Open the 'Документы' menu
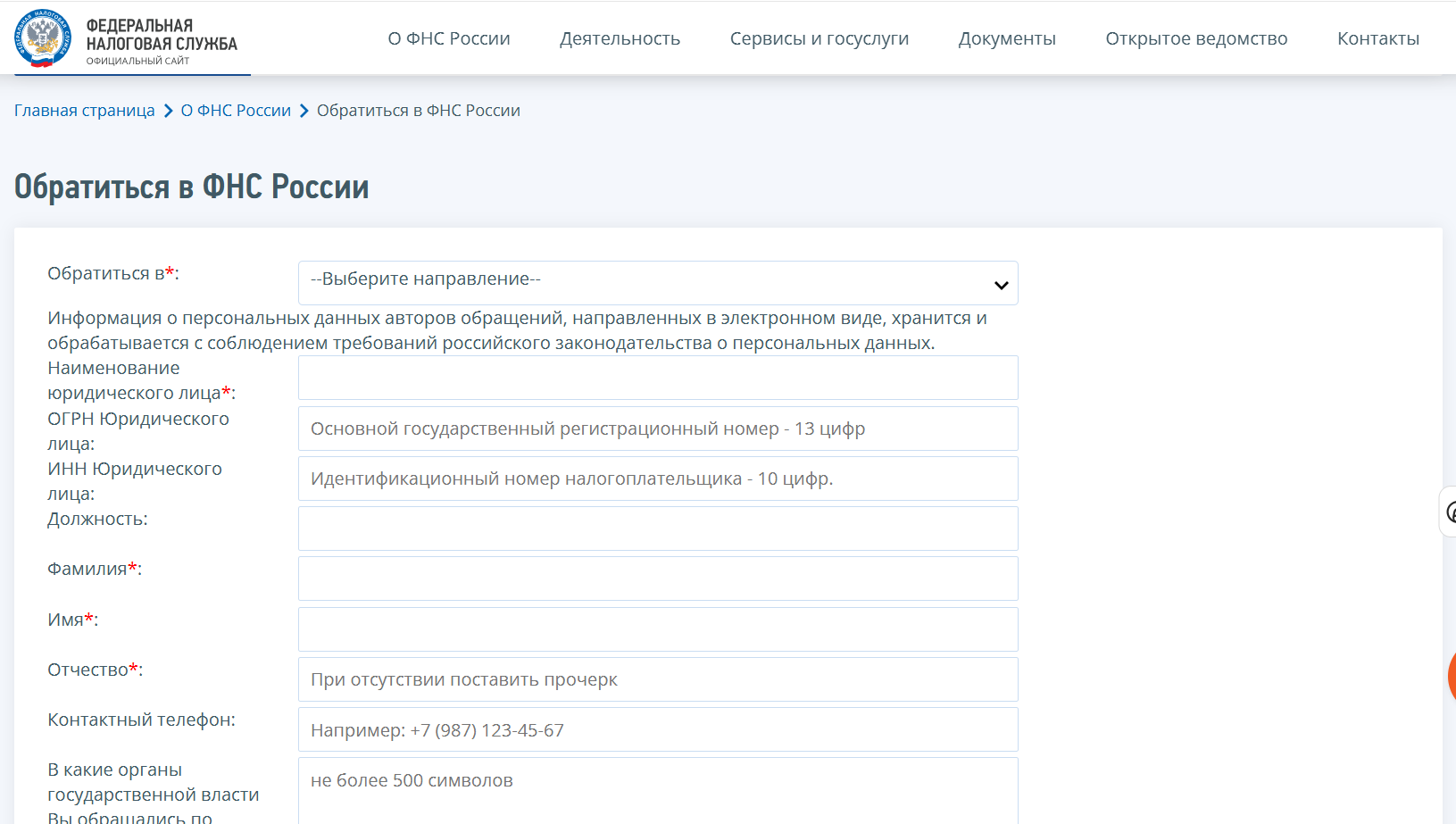Screen dimensions: 1456x824 click(1007, 38)
